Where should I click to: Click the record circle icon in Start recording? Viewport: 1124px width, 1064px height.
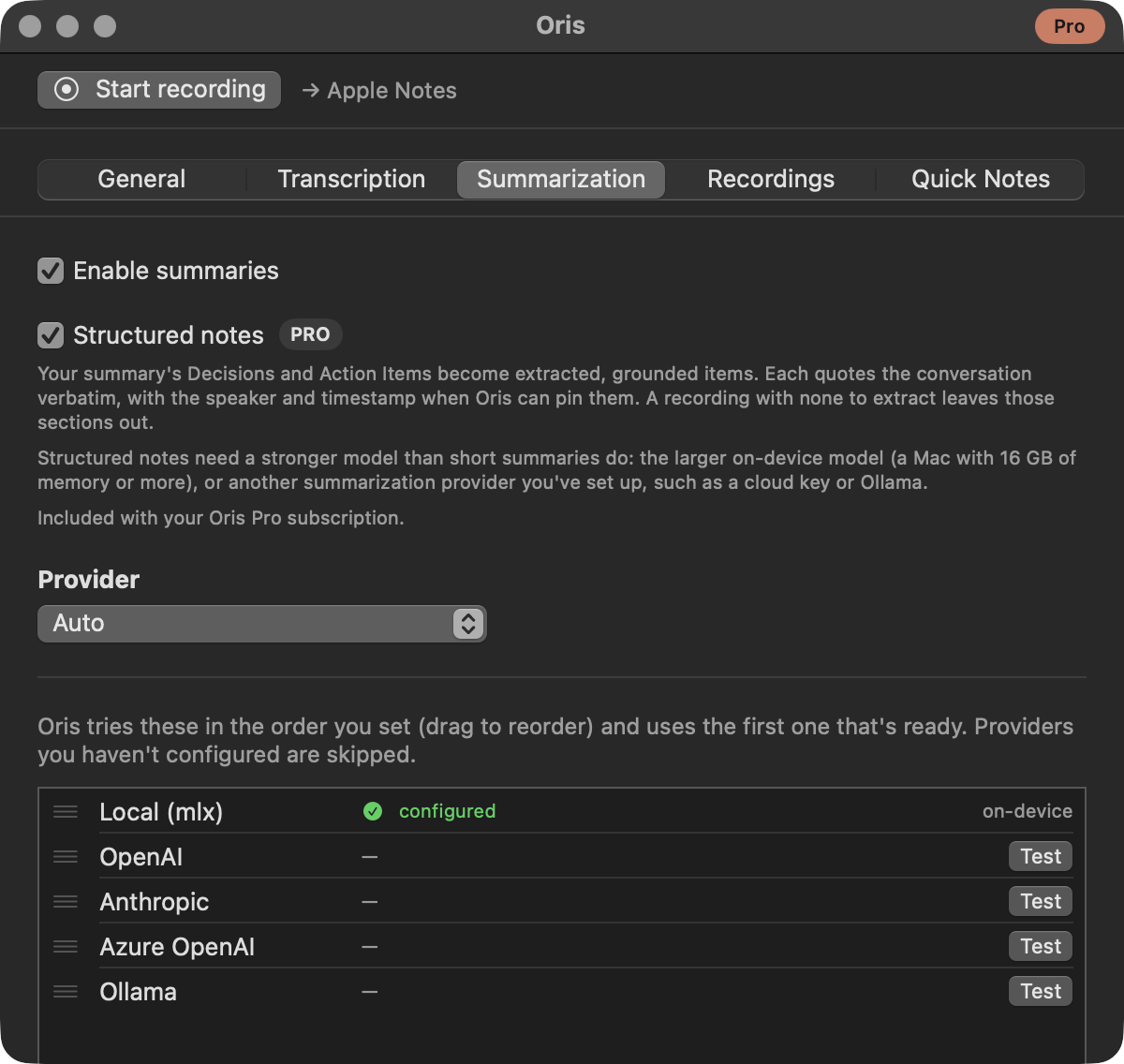[x=67, y=89]
